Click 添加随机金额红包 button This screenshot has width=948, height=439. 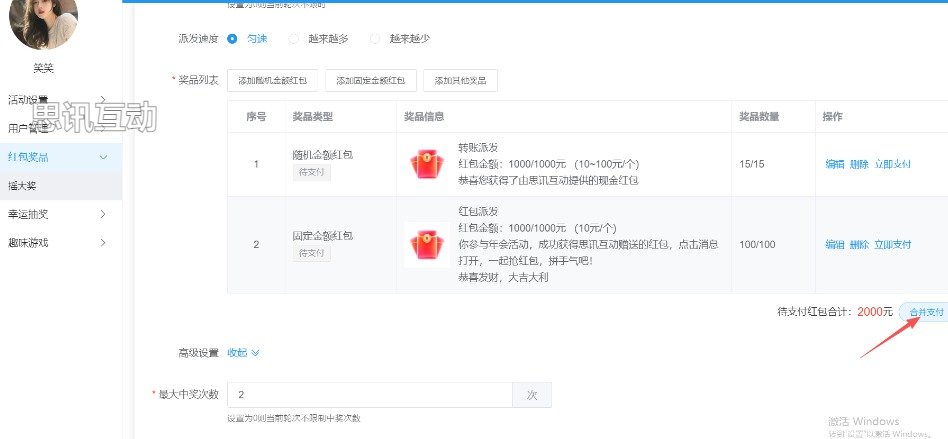273,81
